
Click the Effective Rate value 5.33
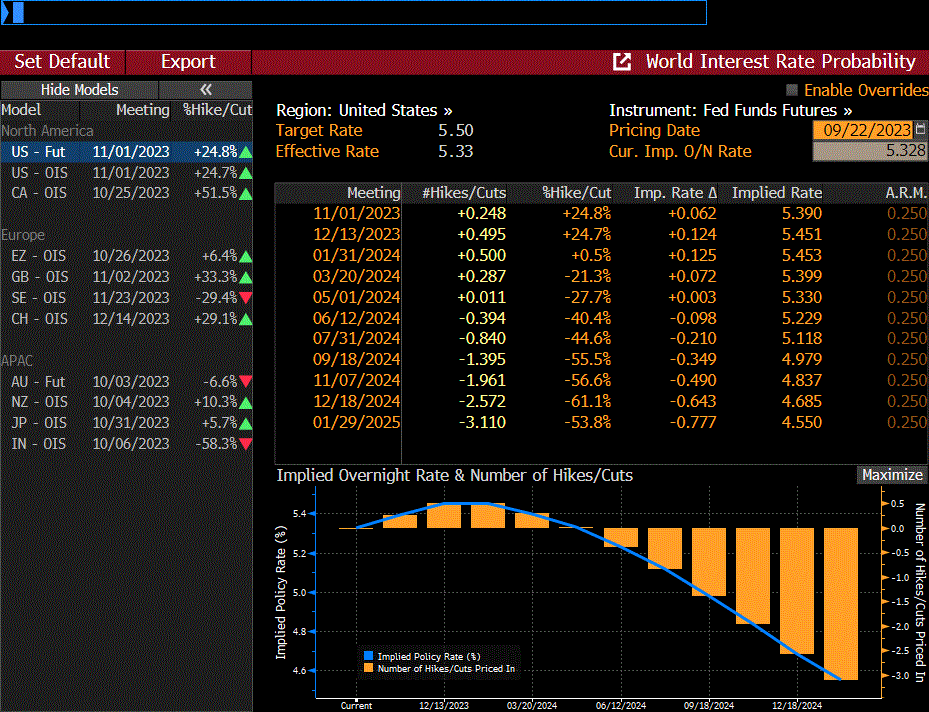tap(456, 151)
